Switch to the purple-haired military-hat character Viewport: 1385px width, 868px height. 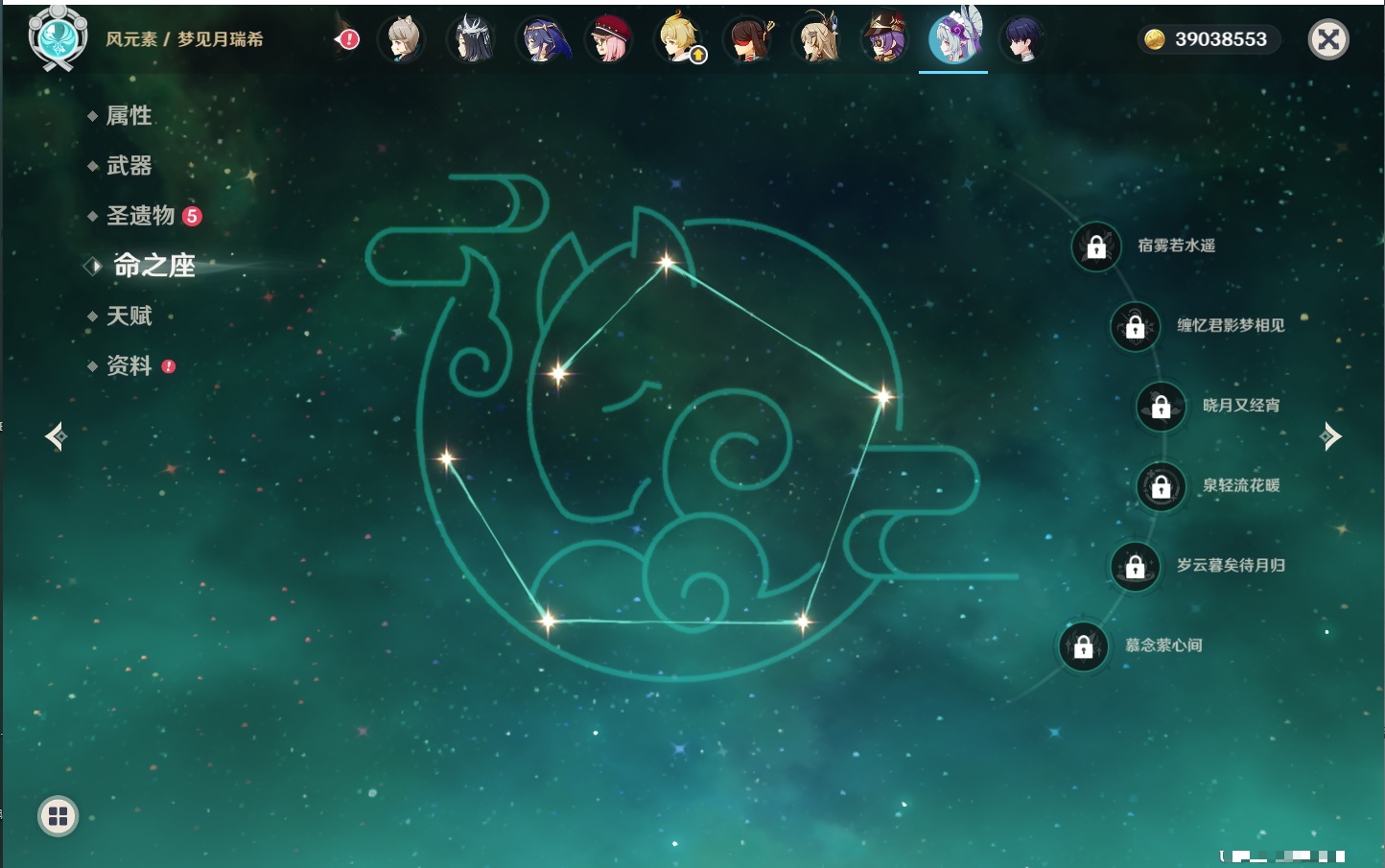tap(884, 39)
